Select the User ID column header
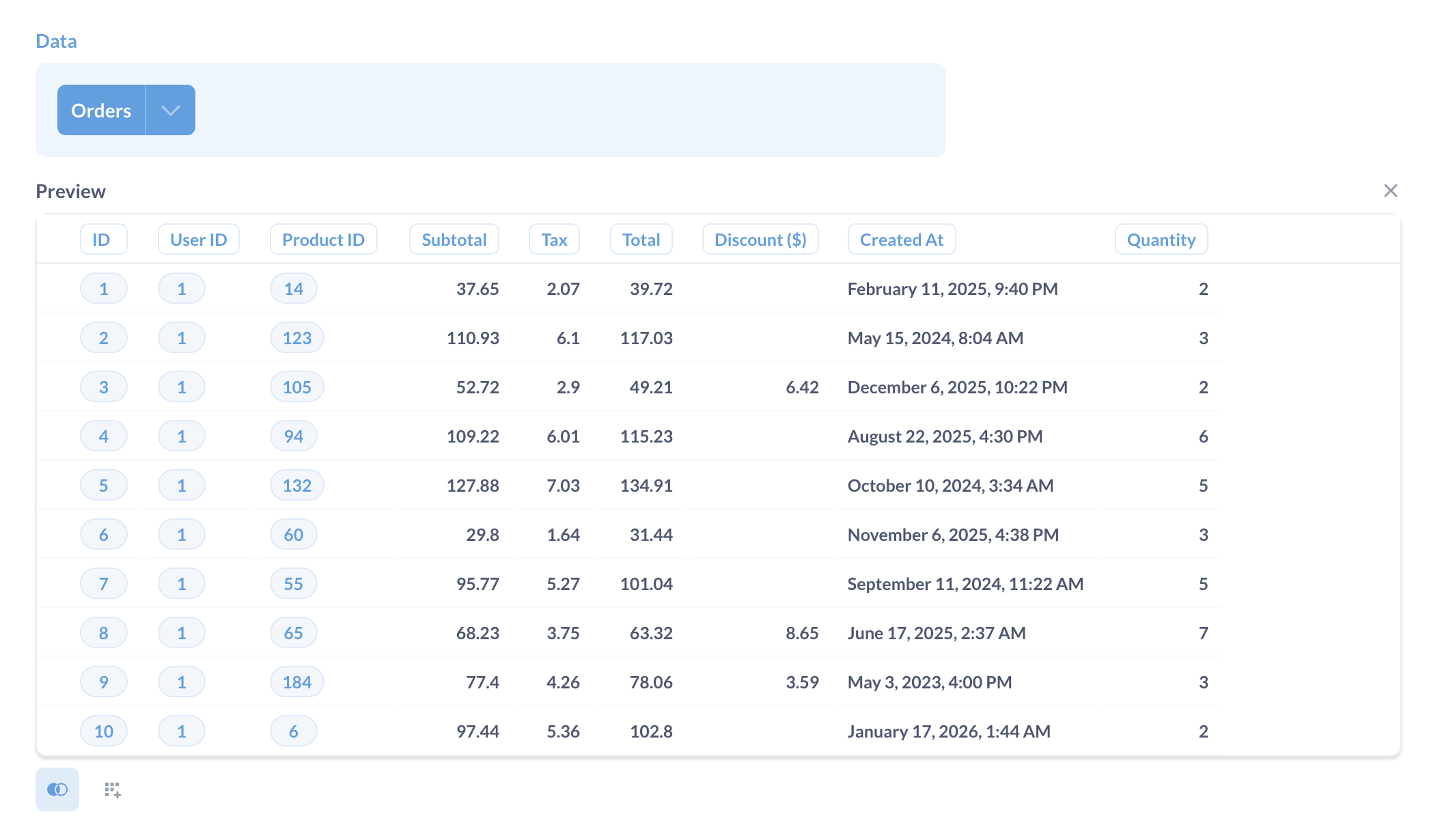This screenshot has height=840, width=1440. tap(198, 239)
